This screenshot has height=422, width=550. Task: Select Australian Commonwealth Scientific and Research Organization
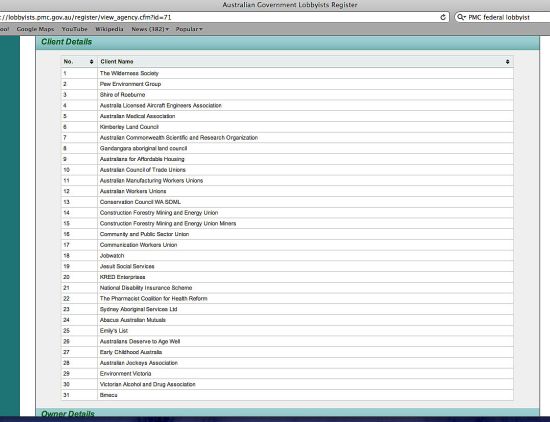[287, 138]
